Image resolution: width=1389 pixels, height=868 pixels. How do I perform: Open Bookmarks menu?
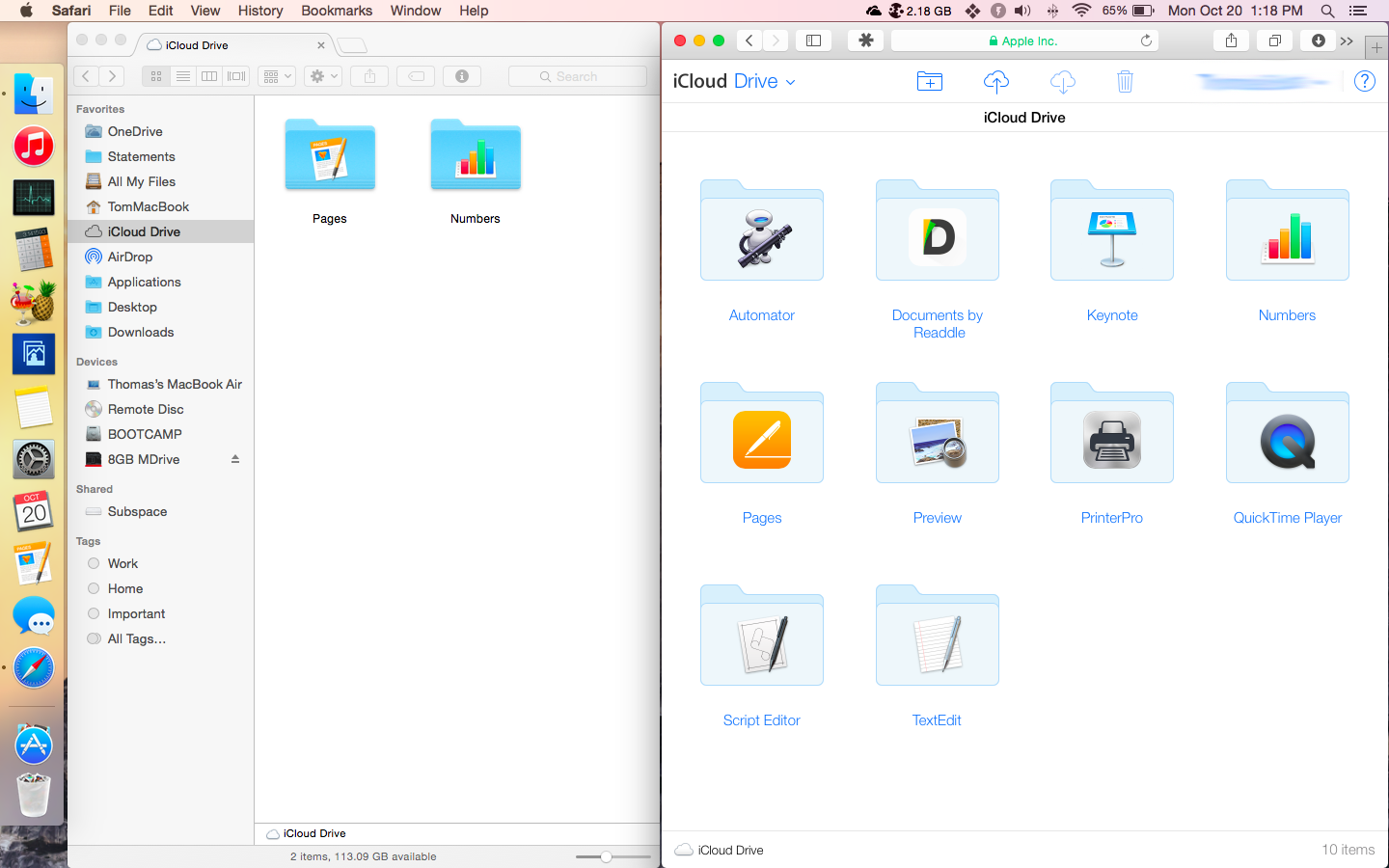tap(337, 11)
